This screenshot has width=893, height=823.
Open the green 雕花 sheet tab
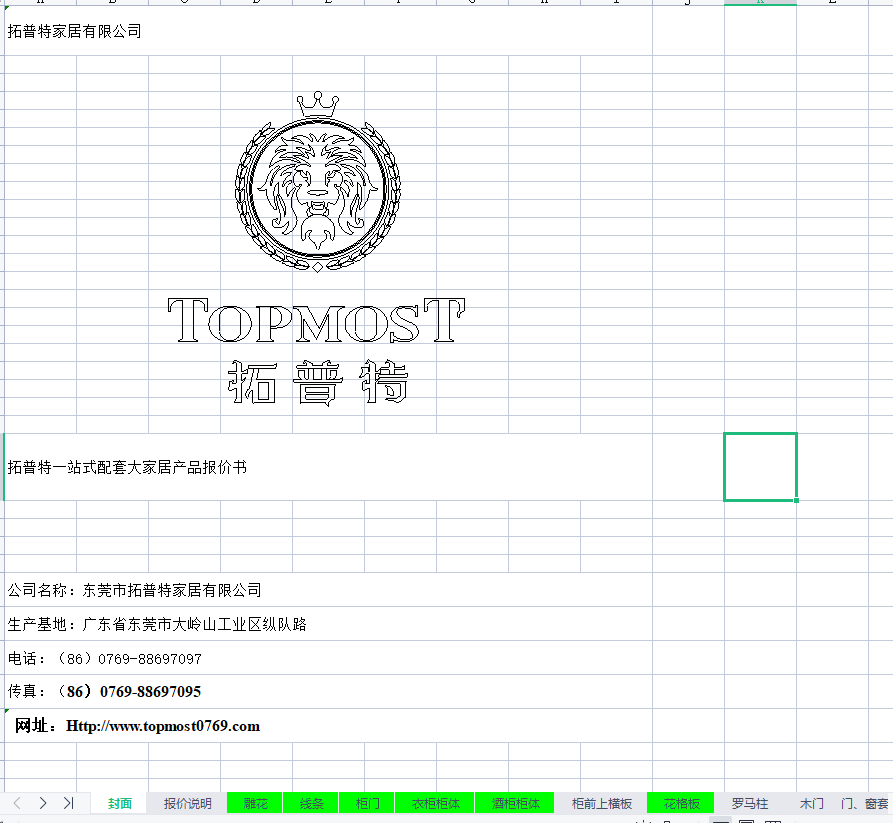[256, 803]
